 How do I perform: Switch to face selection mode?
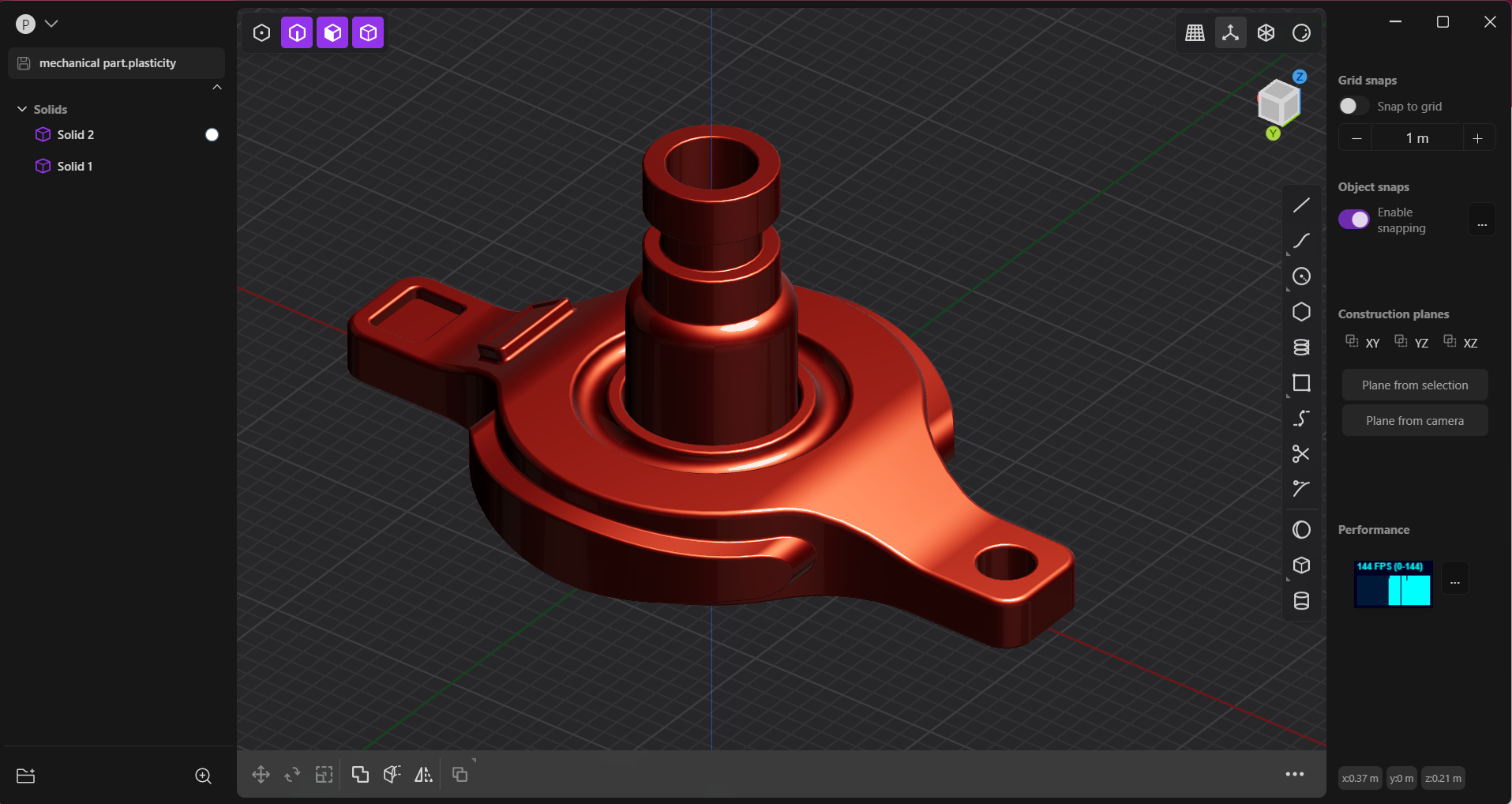click(x=332, y=32)
